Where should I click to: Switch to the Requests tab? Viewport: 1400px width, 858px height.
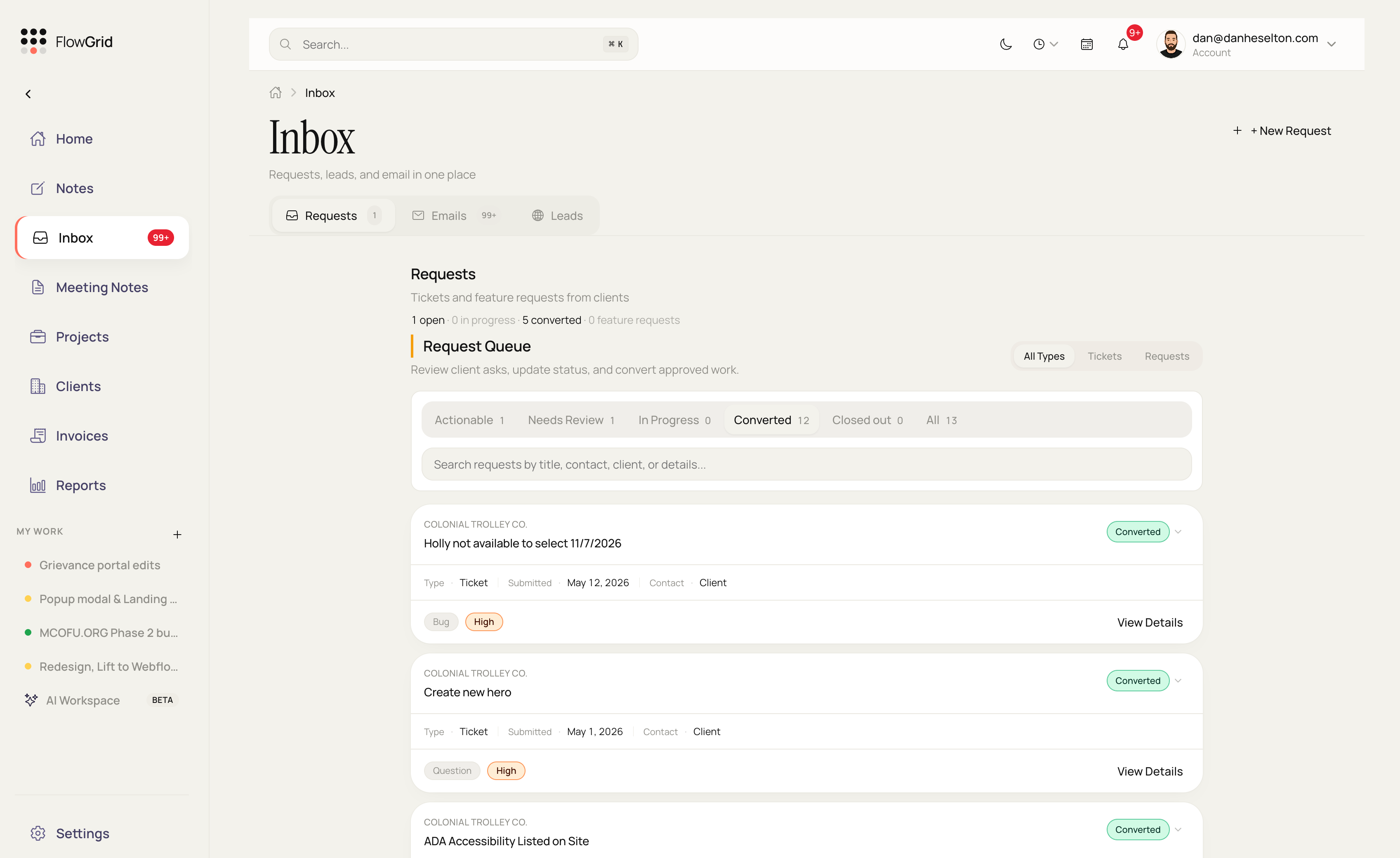click(x=334, y=215)
